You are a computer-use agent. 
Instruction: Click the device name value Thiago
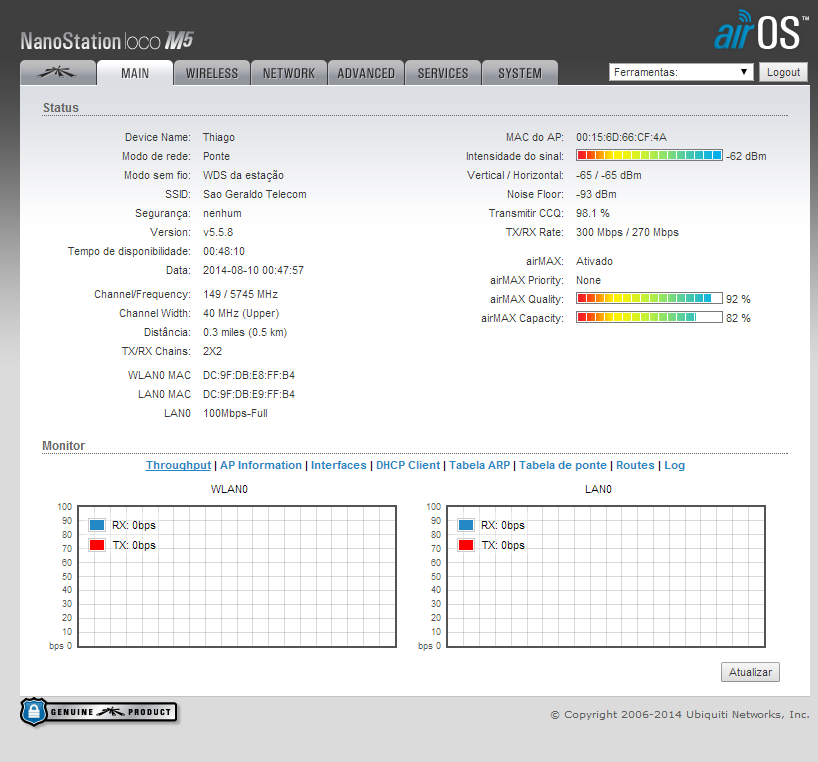point(219,137)
